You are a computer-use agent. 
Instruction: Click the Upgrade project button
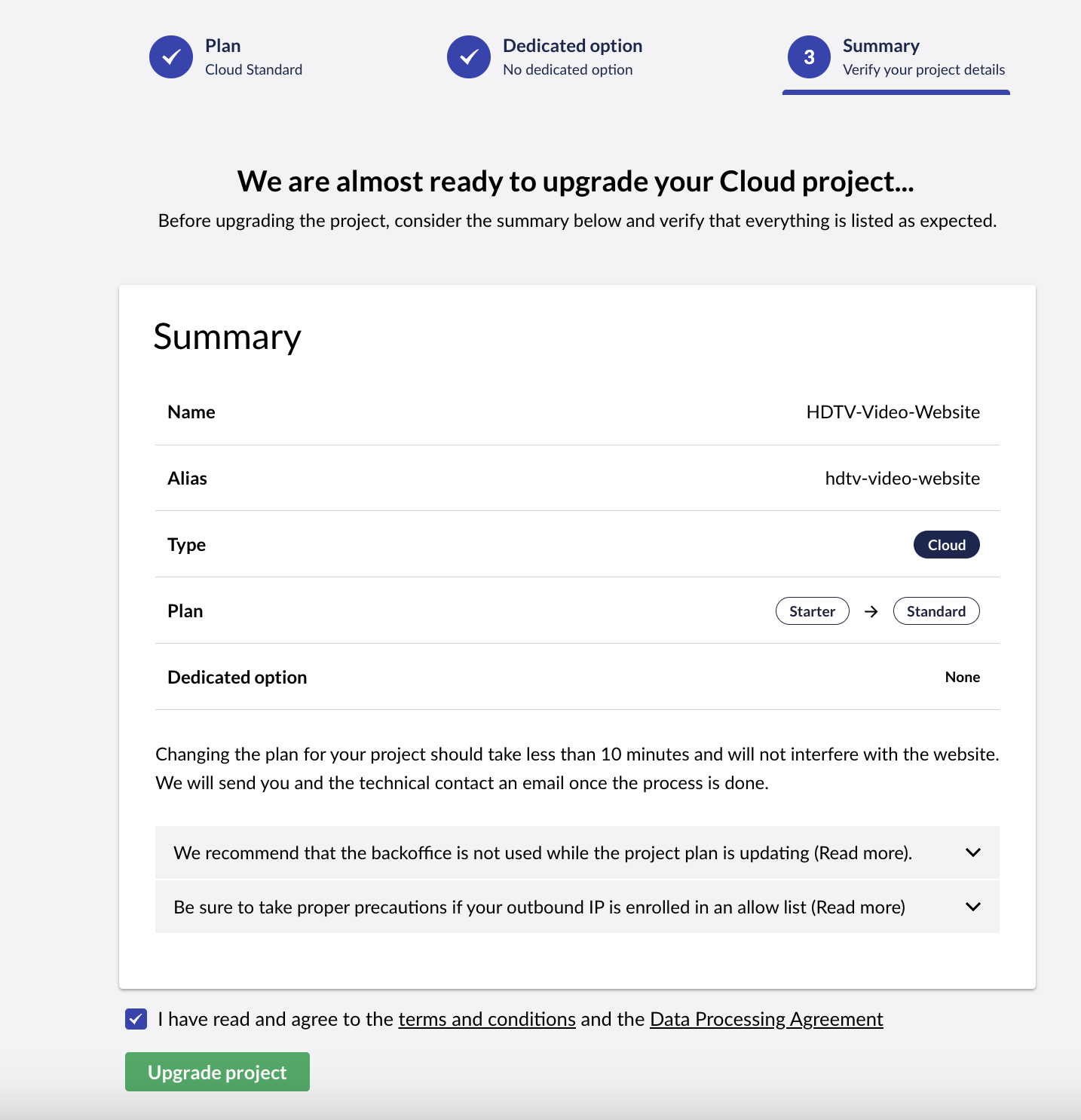point(217,1072)
